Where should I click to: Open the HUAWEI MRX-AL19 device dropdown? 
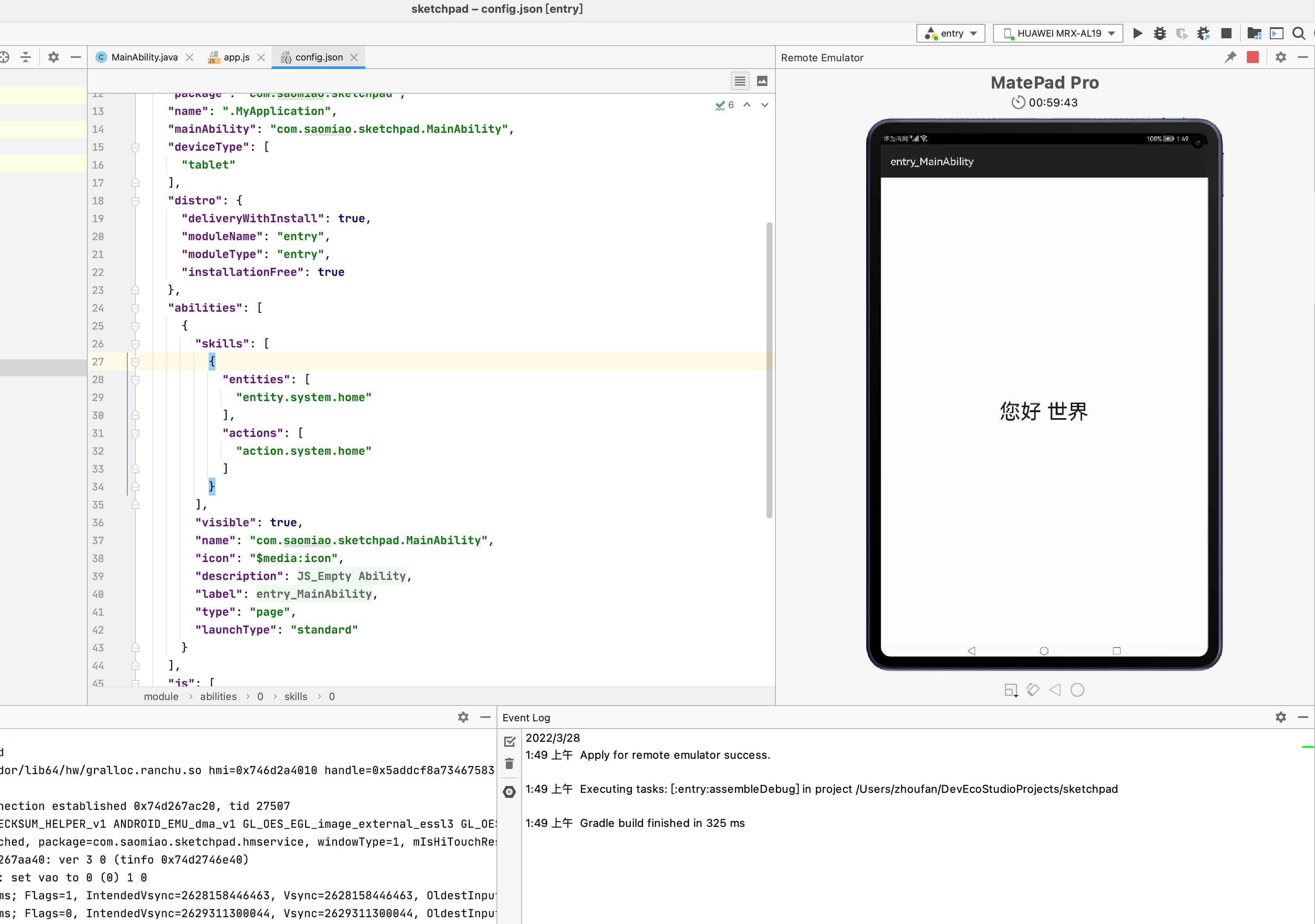pos(1058,33)
